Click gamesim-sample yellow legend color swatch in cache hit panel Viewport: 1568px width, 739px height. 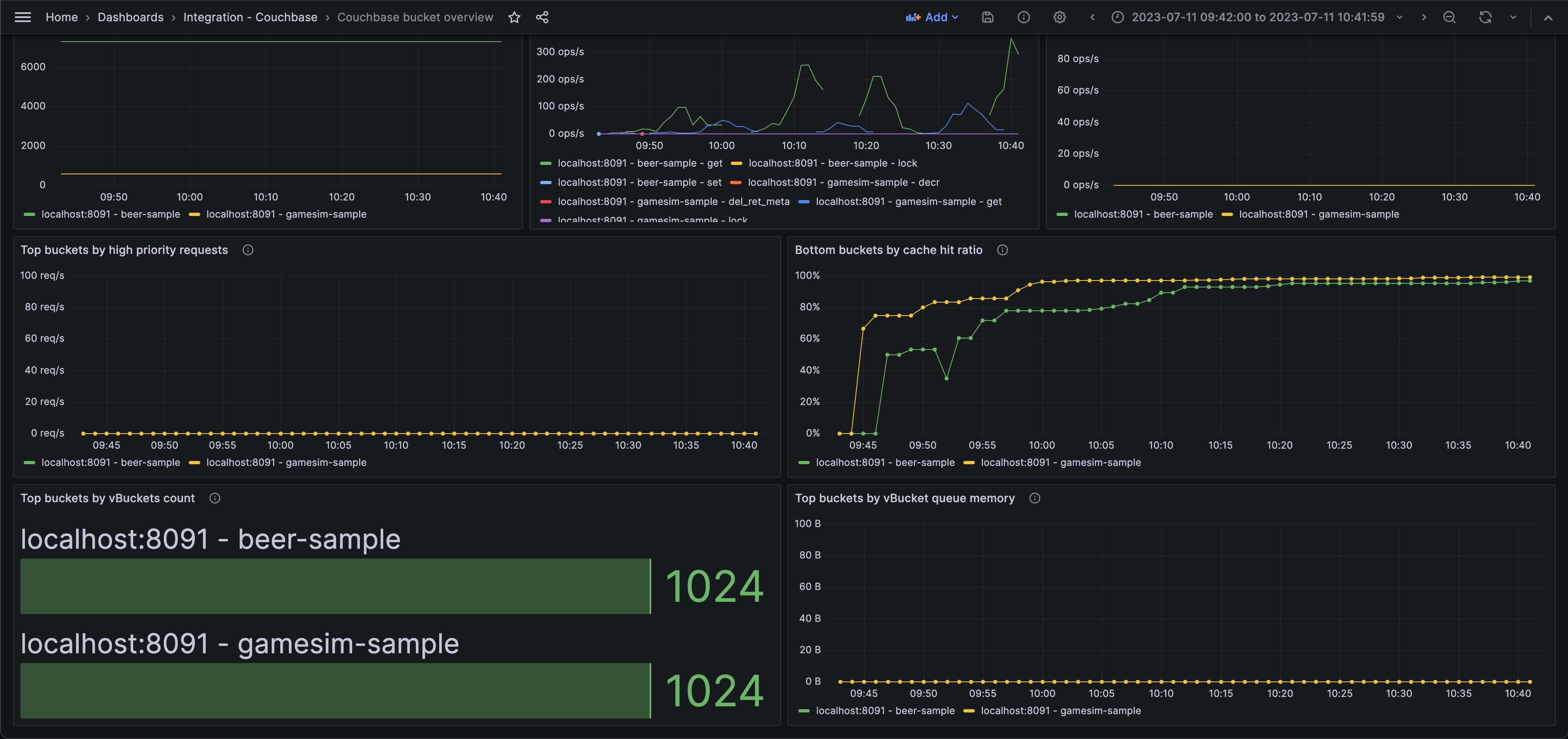(x=969, y=463)
